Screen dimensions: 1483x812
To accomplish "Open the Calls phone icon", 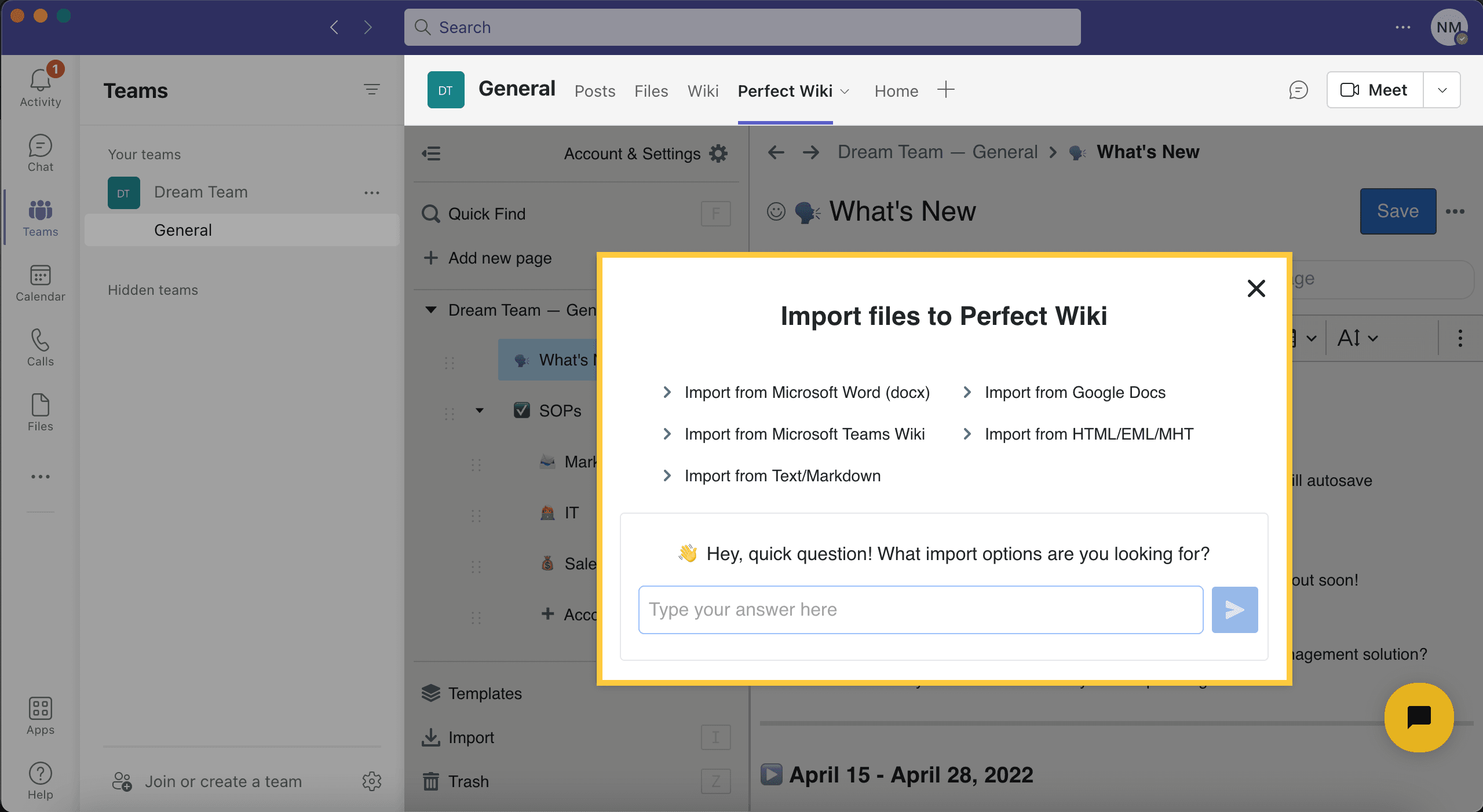I will (x=40, y=348).
